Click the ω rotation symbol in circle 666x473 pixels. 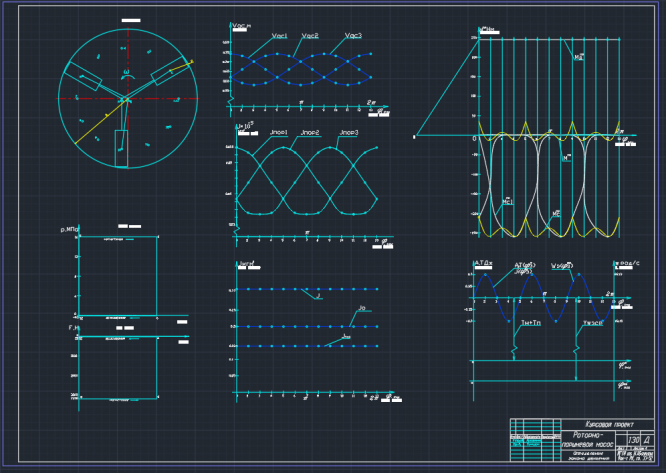127,72
